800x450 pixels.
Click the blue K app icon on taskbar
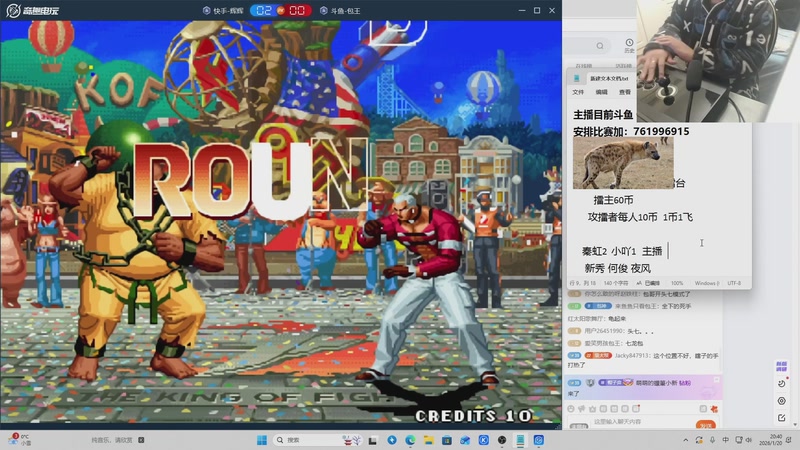483,440
